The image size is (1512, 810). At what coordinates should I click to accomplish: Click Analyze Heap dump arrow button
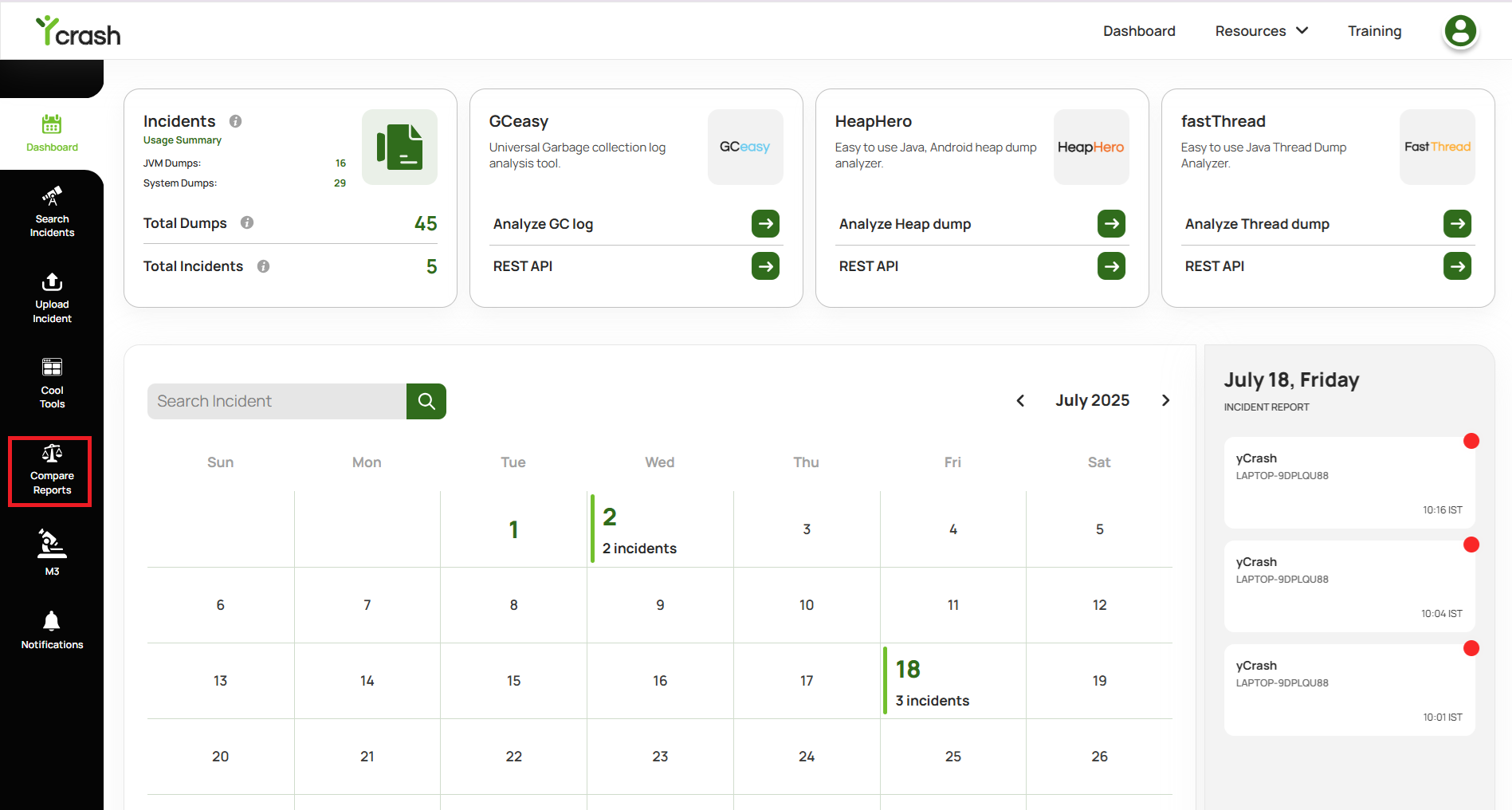coord(1111,224)
